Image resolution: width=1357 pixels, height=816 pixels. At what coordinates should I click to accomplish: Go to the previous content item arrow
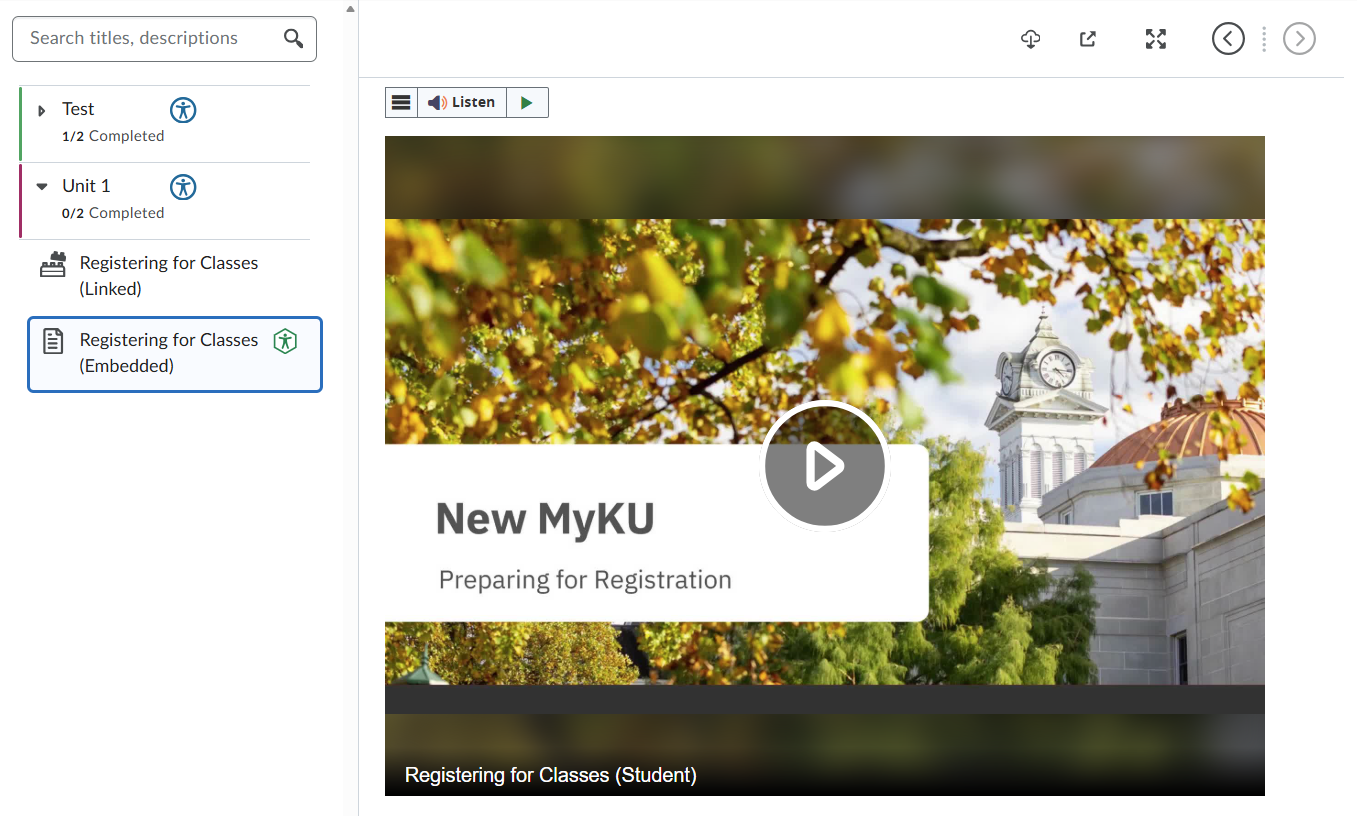pos(1228,39)
